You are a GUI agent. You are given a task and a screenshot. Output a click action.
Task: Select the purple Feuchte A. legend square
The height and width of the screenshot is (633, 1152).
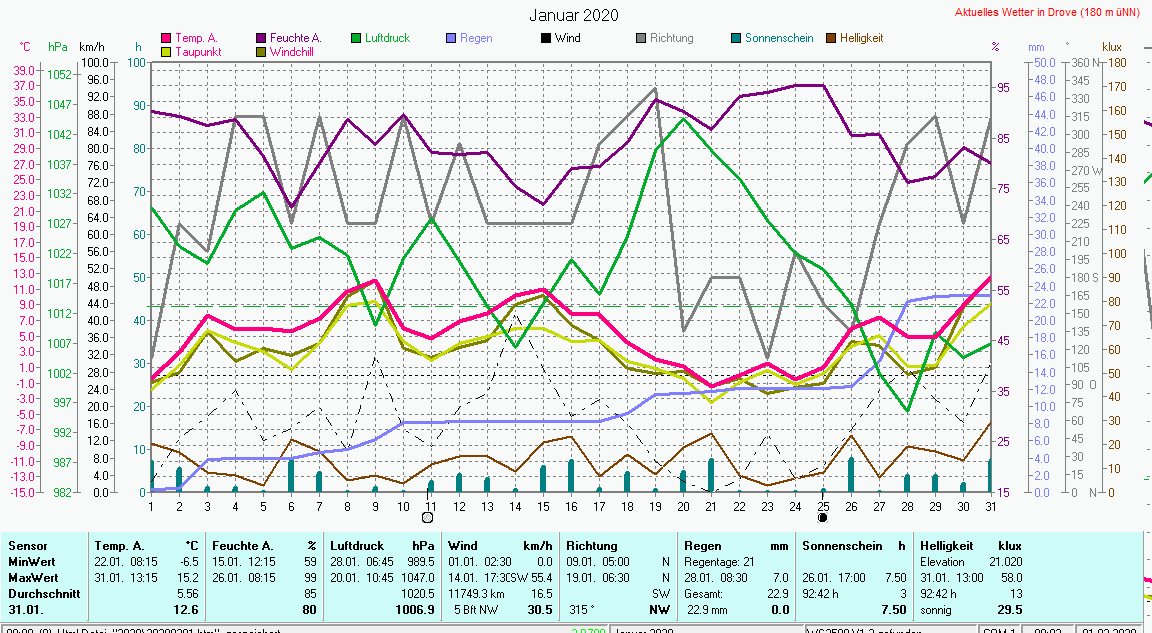click(x=261, y=38)
